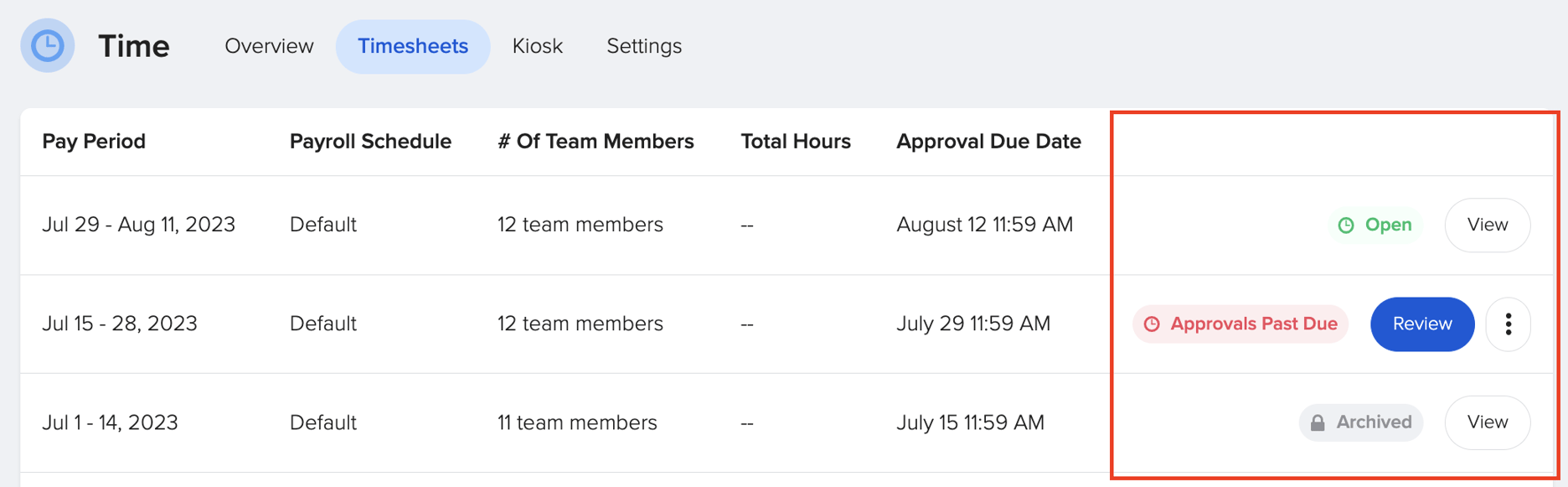This screenshot has width=1568, height=487.
Task: Go to the Settings tab
Action: point(643,46)
